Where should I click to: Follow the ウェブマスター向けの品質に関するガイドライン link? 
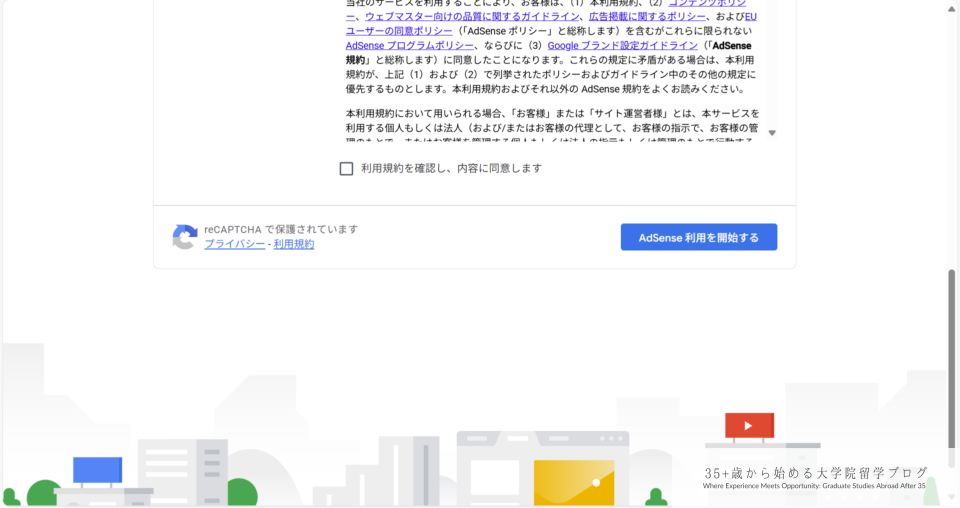coord(470,17)
